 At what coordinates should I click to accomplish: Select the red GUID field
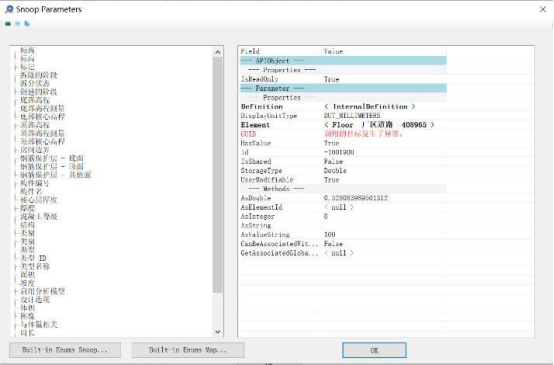click(x=248, y=134)
